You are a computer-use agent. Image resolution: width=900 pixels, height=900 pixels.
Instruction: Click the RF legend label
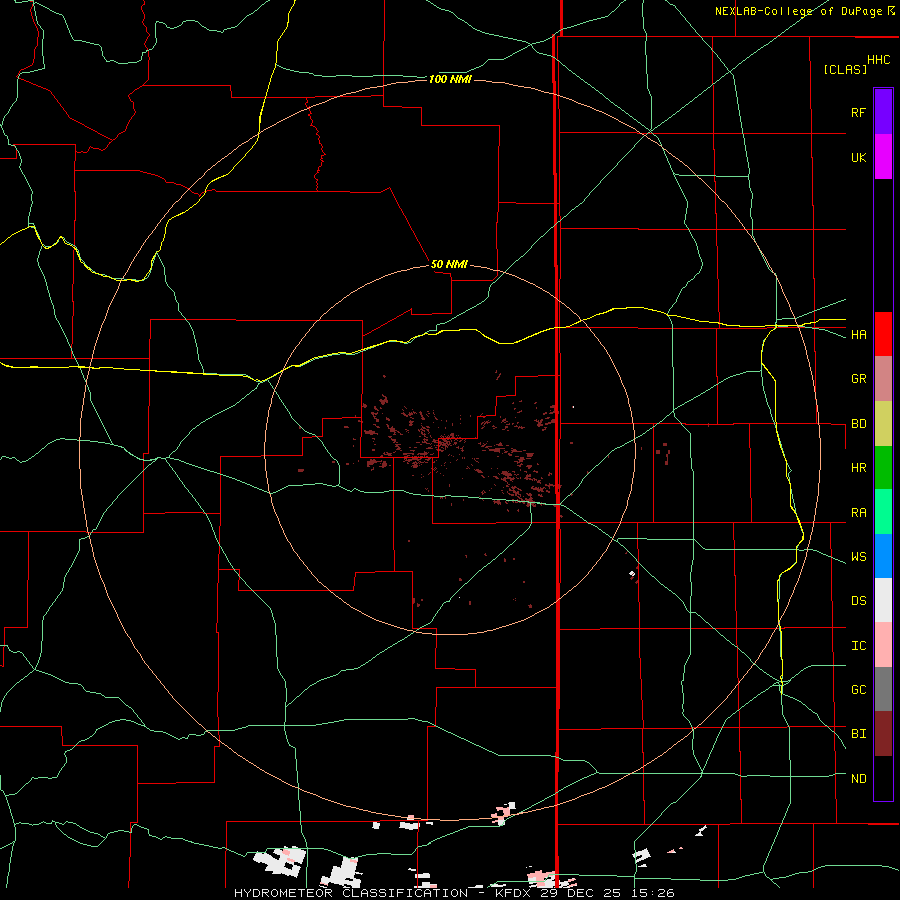858,112
